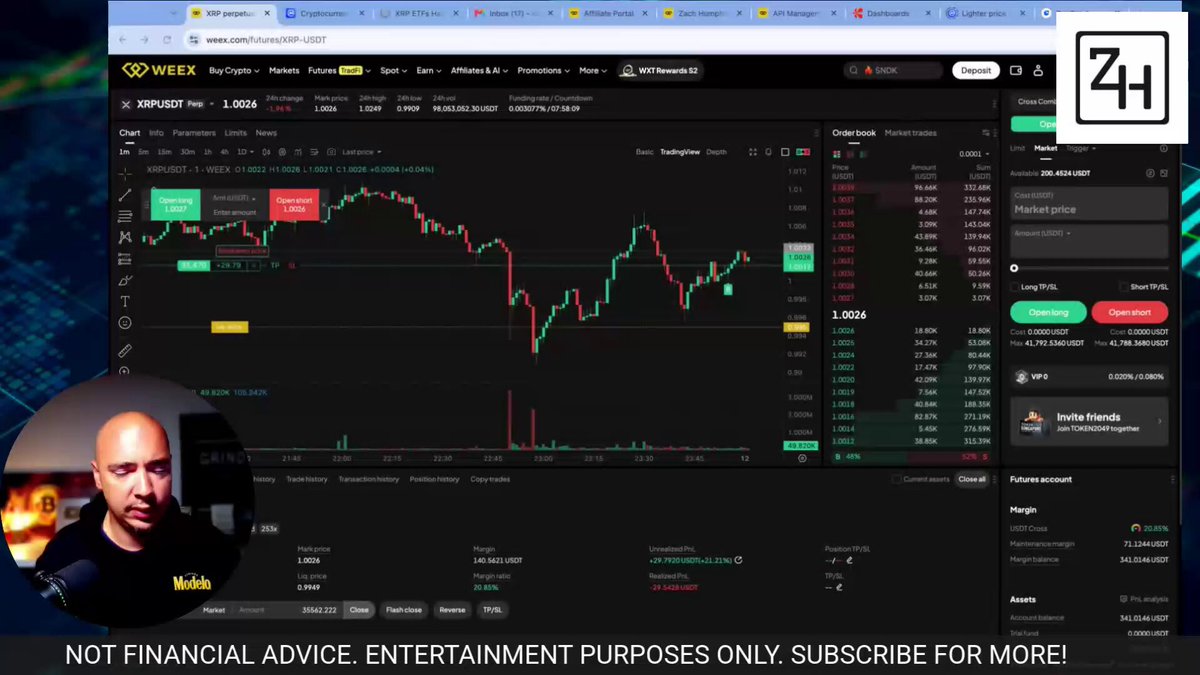This screenshot has width=1200, height=675.
Task: Enable the Current assets checkbox
Action: pyautogui.click(x=896, y=479)
